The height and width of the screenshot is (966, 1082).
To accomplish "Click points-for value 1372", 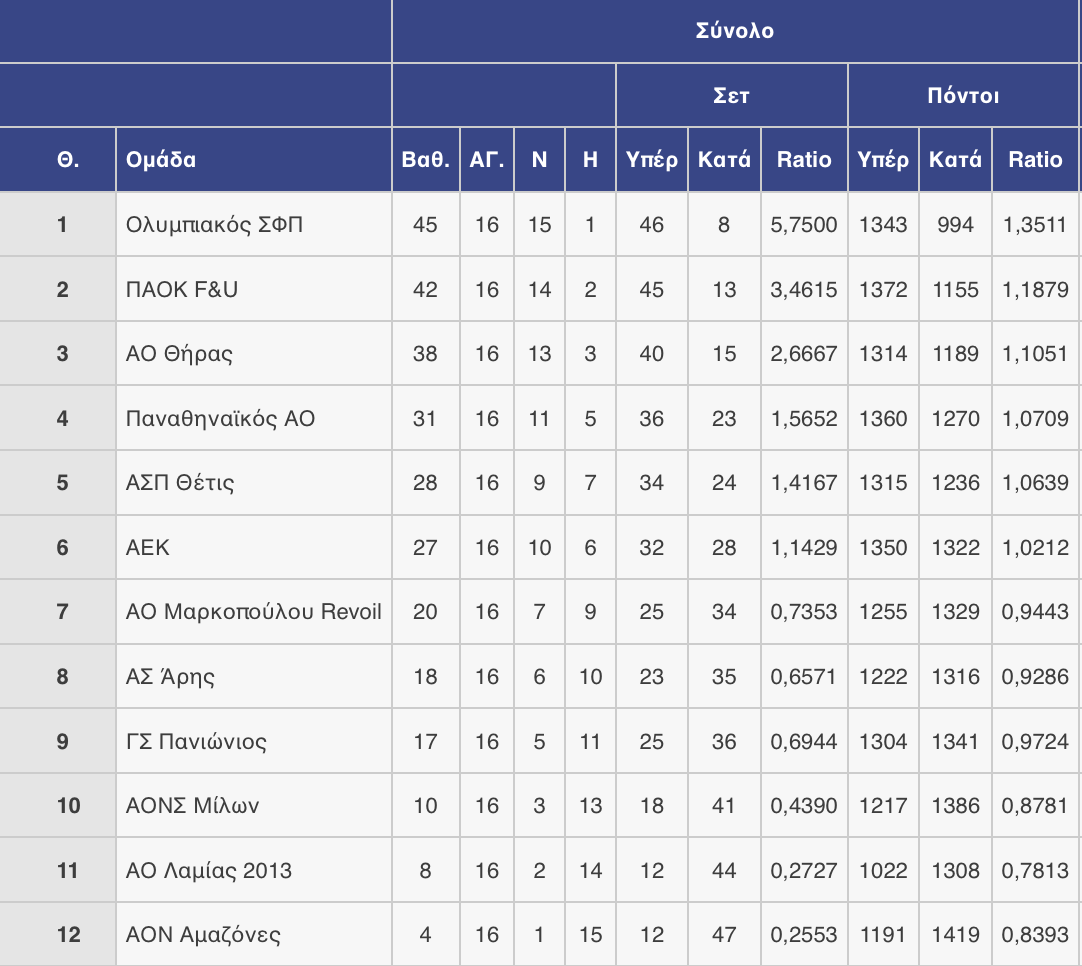I will [883, 289].
